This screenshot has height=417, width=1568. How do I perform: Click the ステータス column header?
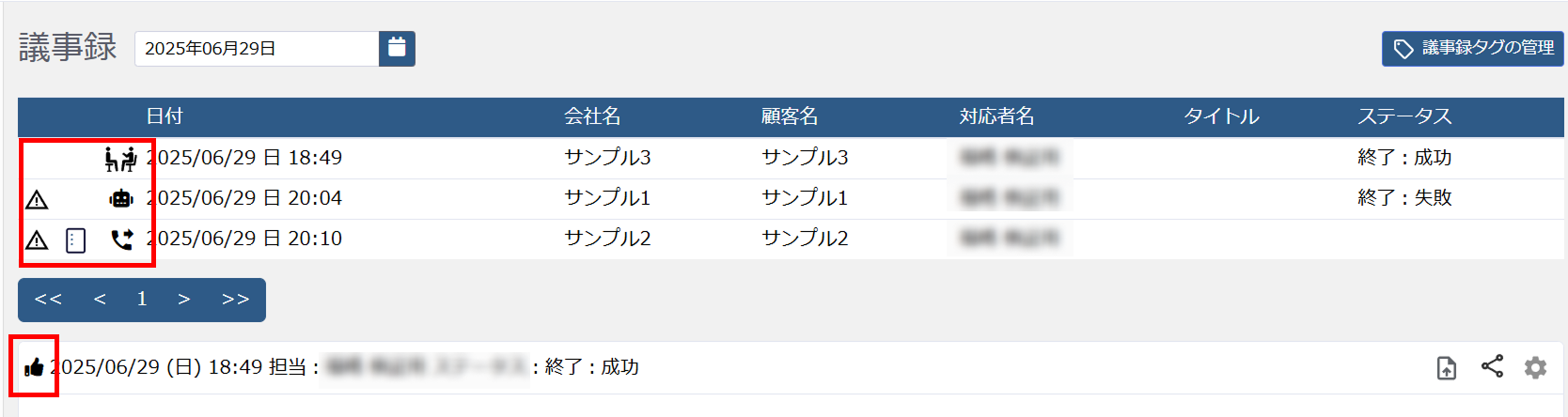(x=1404, y=116)
